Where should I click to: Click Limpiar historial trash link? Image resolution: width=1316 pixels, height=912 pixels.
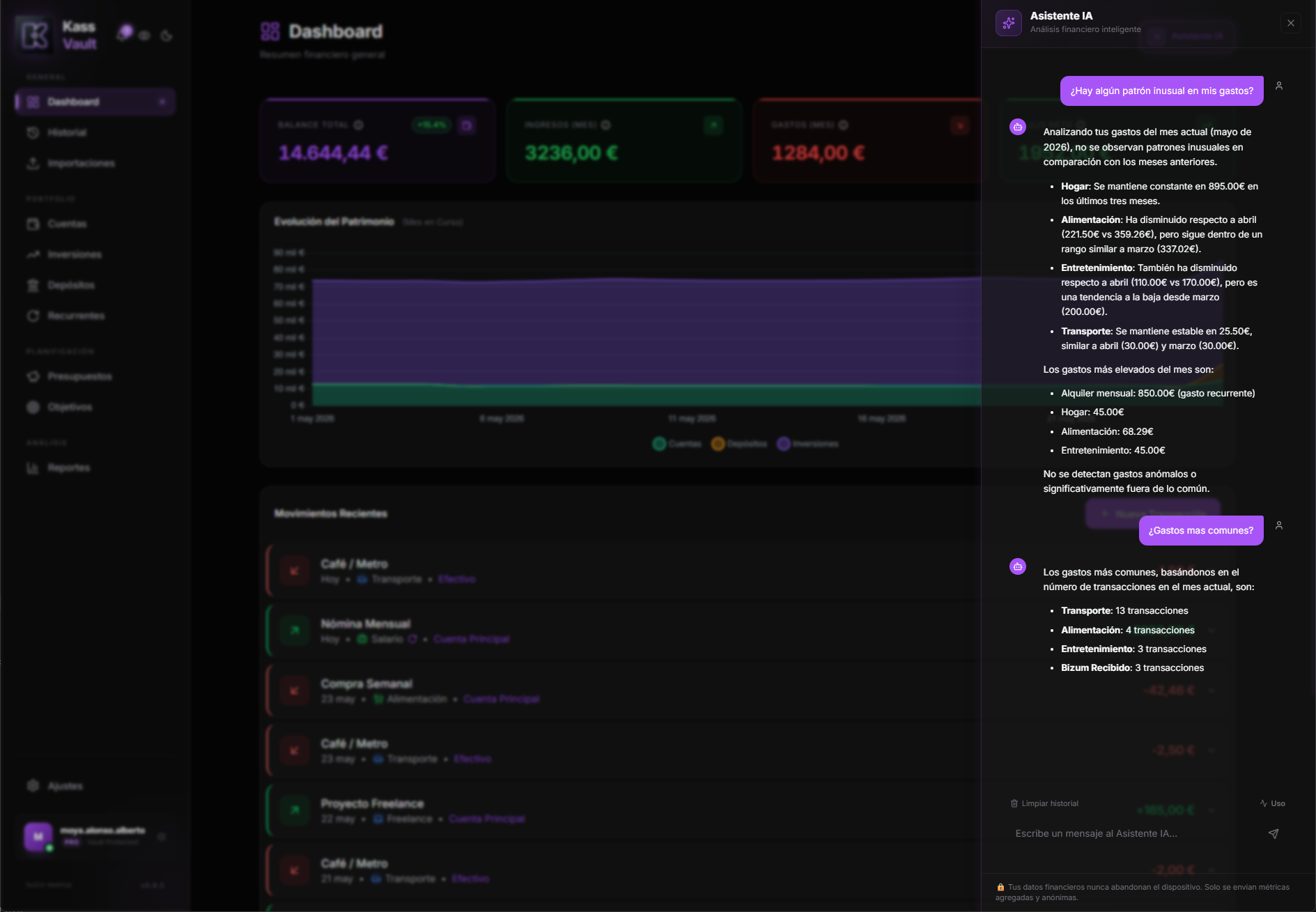1044,803
